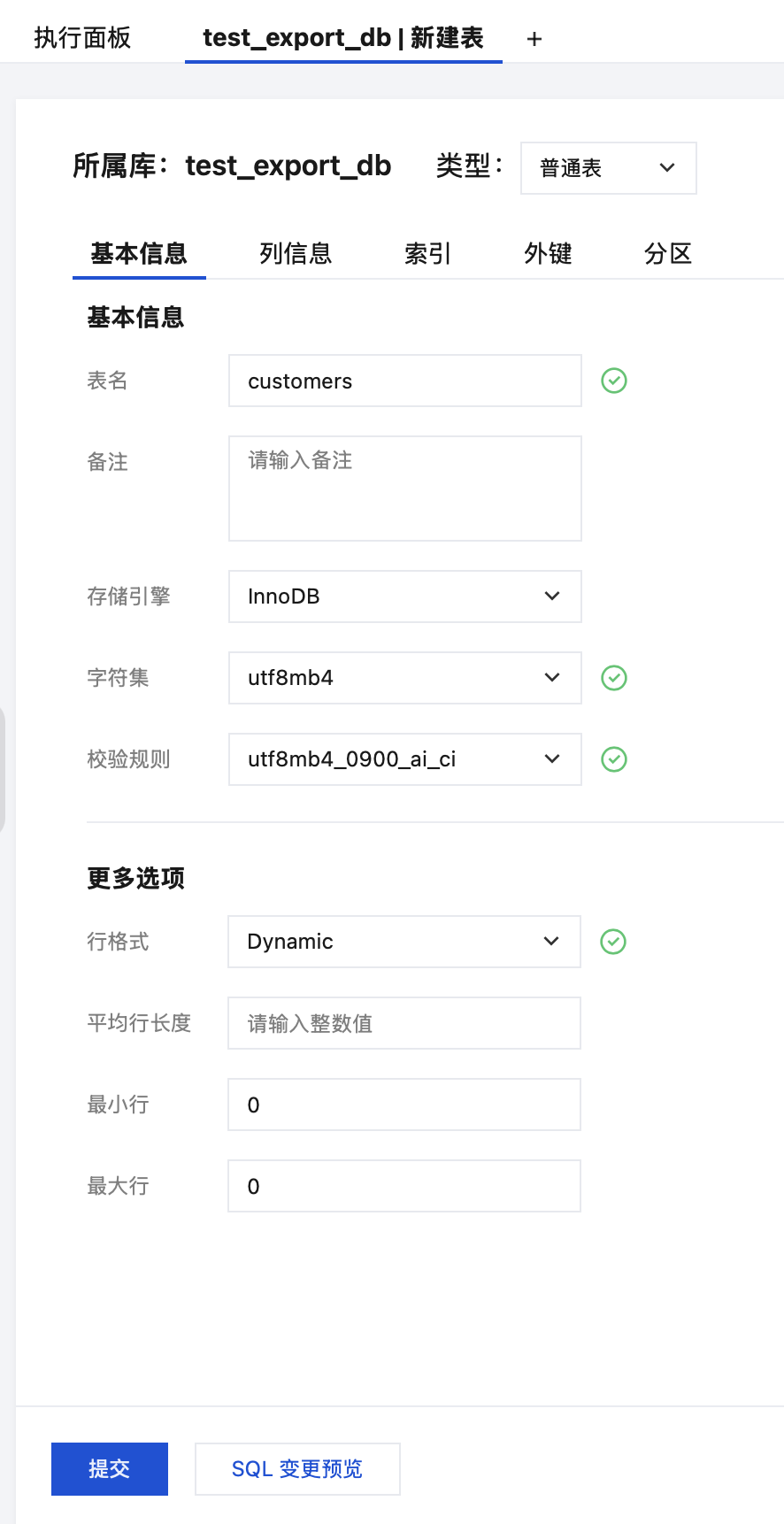784x1524 pixels.
Task: Click the plus icon to add a new tab
Action: coord(534,39)
